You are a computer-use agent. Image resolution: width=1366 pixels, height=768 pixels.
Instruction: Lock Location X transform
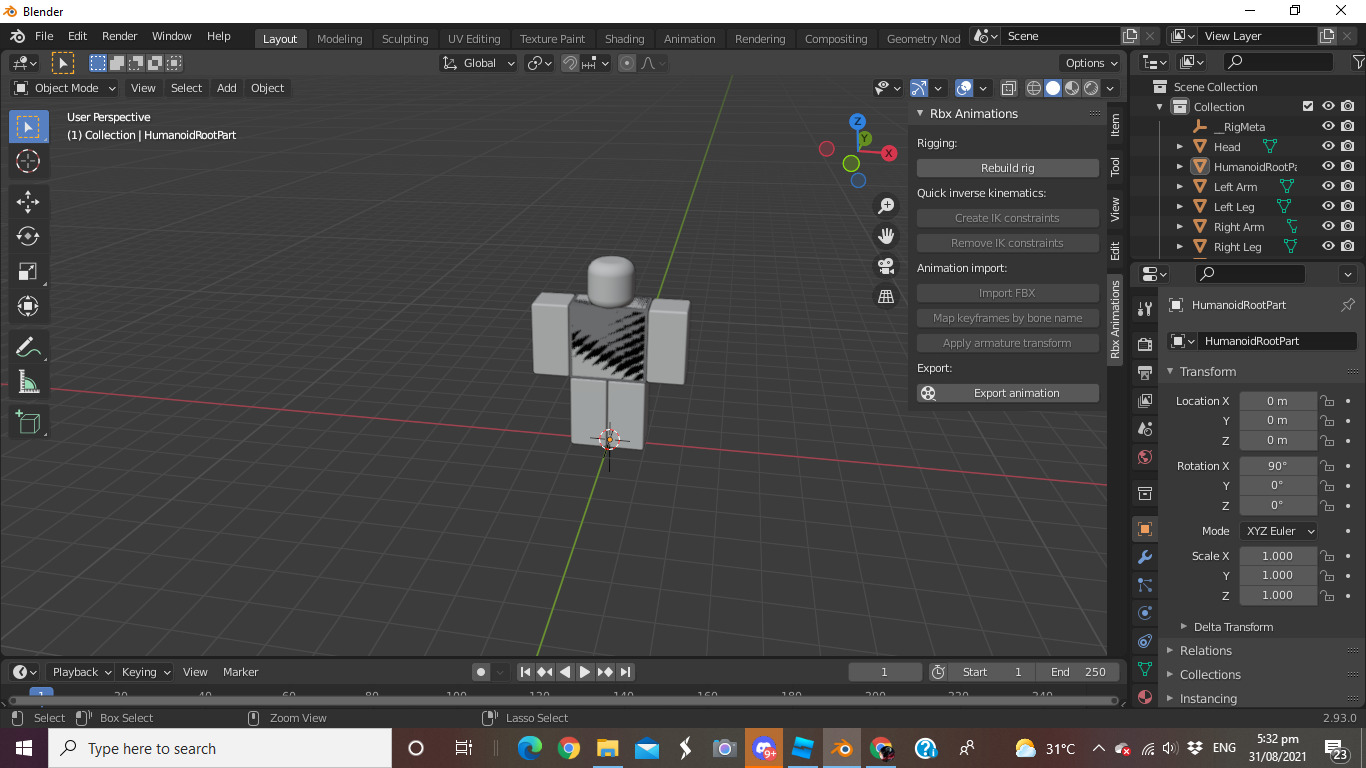point(1327,401)
